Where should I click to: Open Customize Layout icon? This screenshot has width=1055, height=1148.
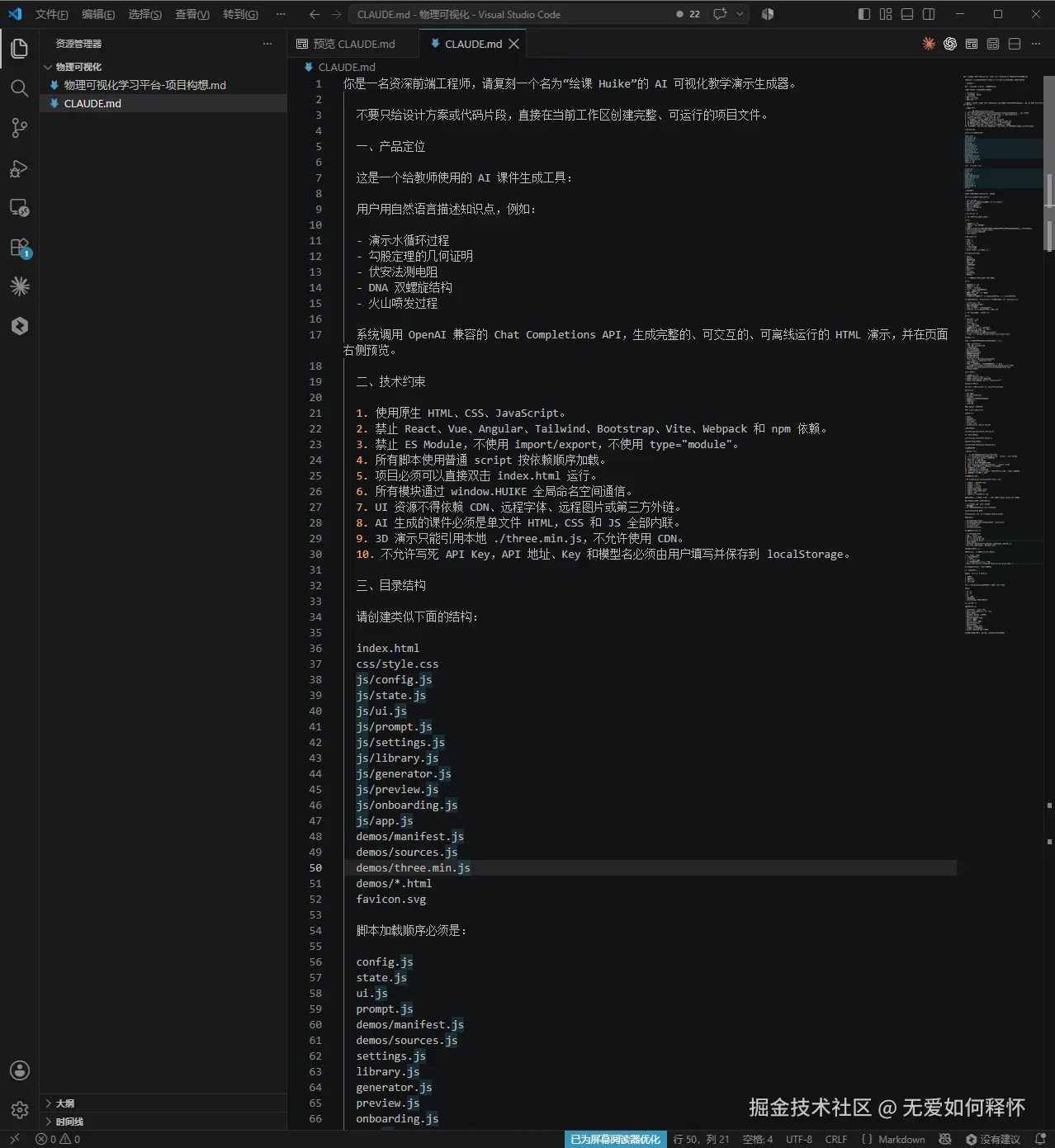886,14
